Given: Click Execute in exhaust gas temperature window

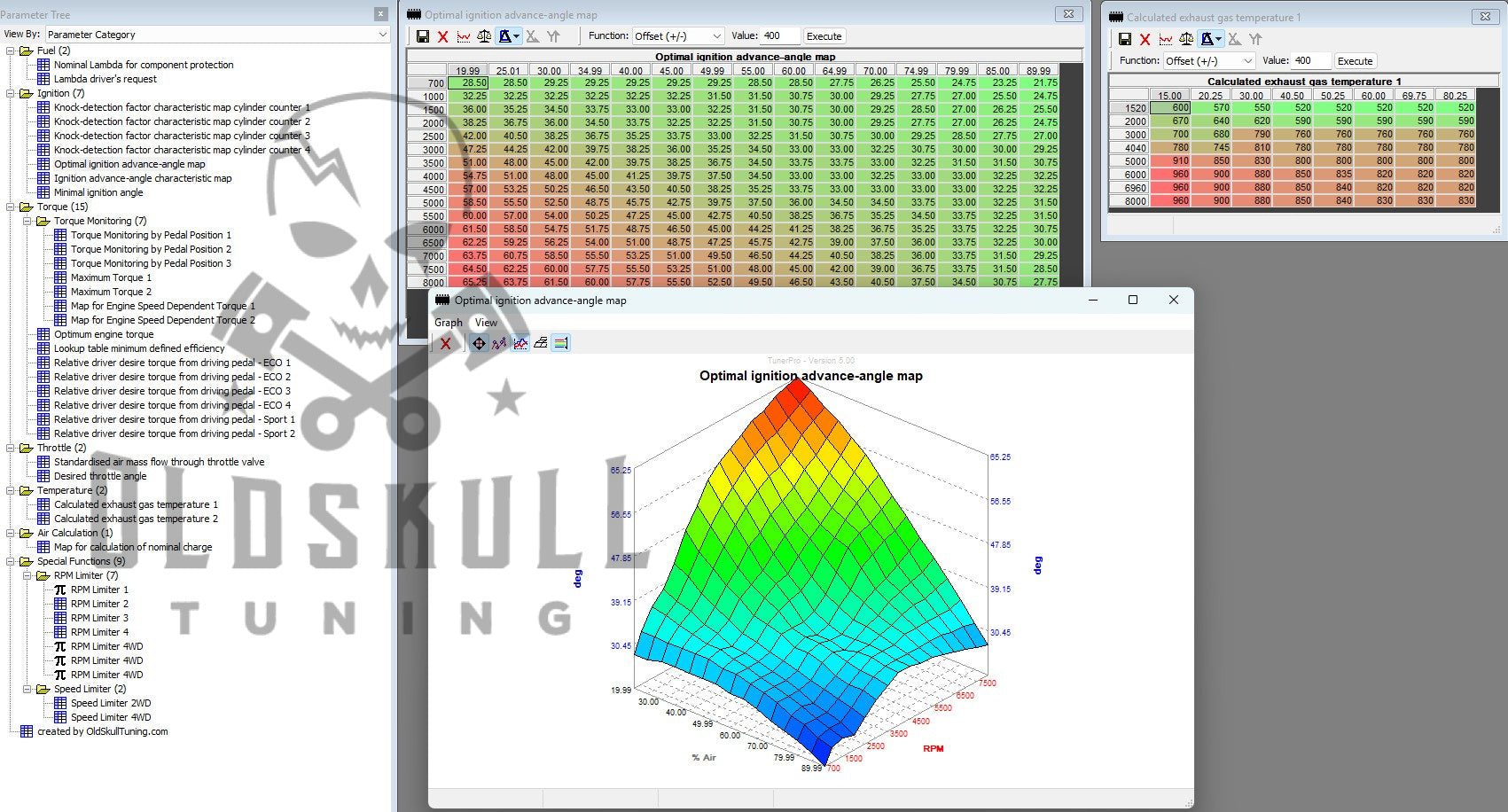Looking at the screenshot, I should pos(1355,61).
